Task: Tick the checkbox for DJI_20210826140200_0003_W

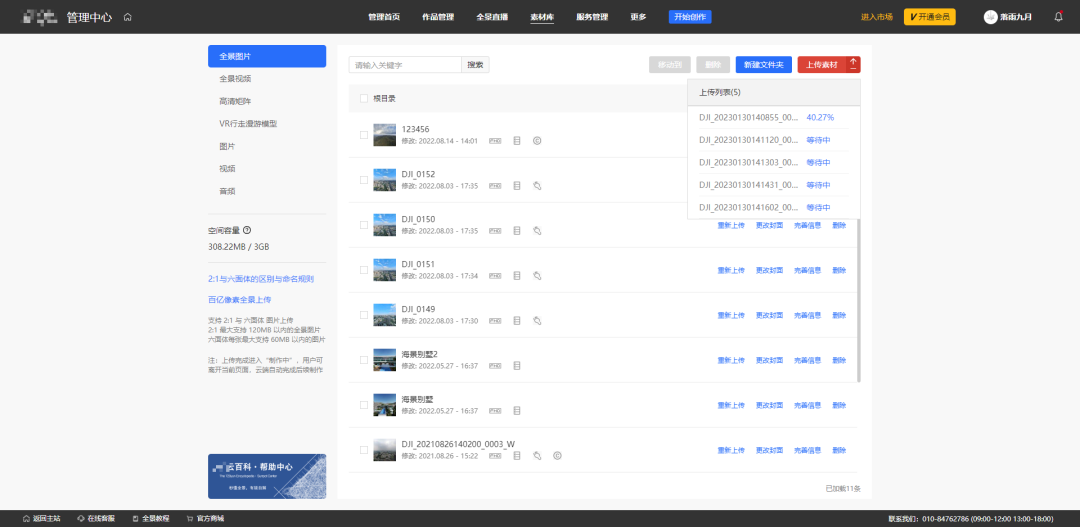Action: (364, 450)
